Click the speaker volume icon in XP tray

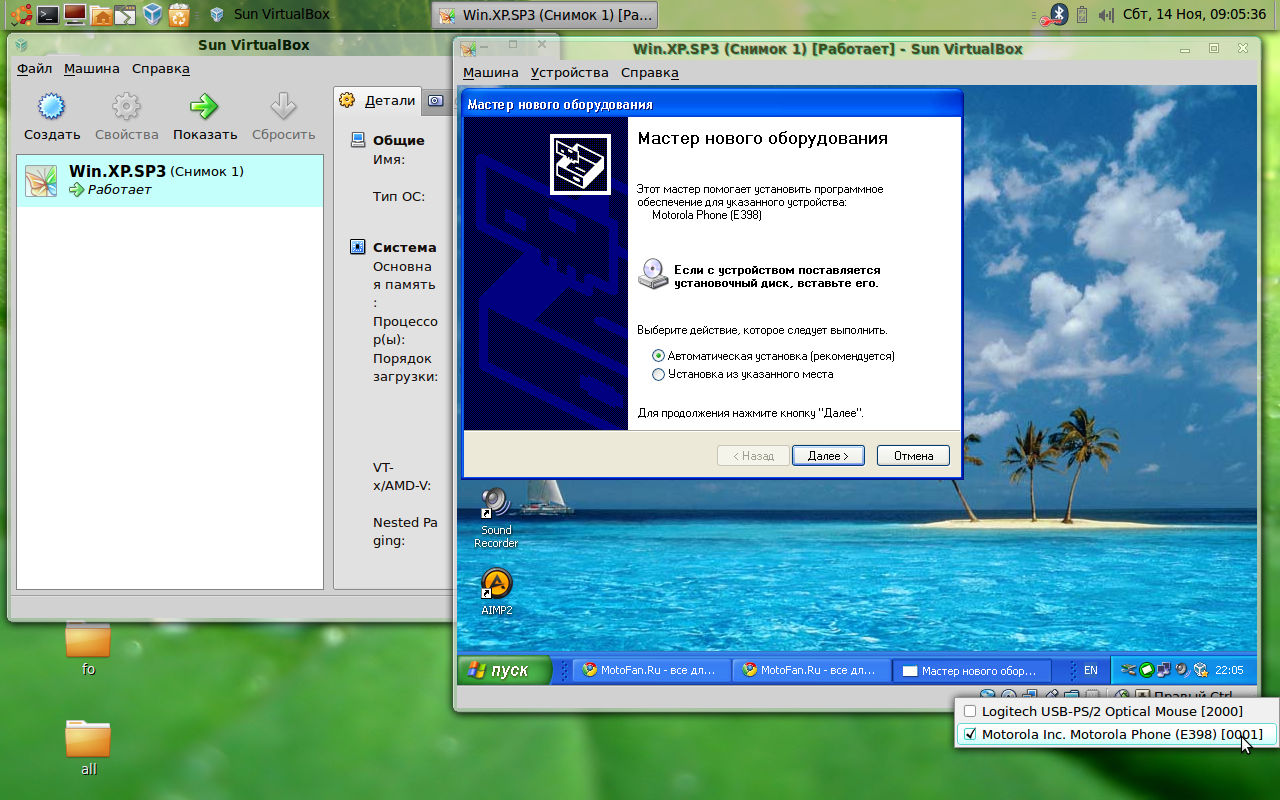pos(1182,670)
